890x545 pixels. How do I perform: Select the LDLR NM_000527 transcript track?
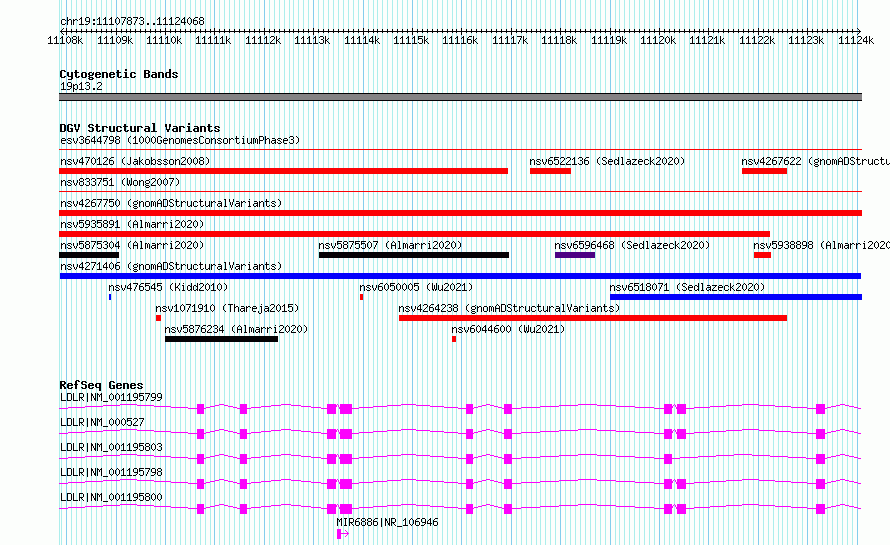point(460,433)
